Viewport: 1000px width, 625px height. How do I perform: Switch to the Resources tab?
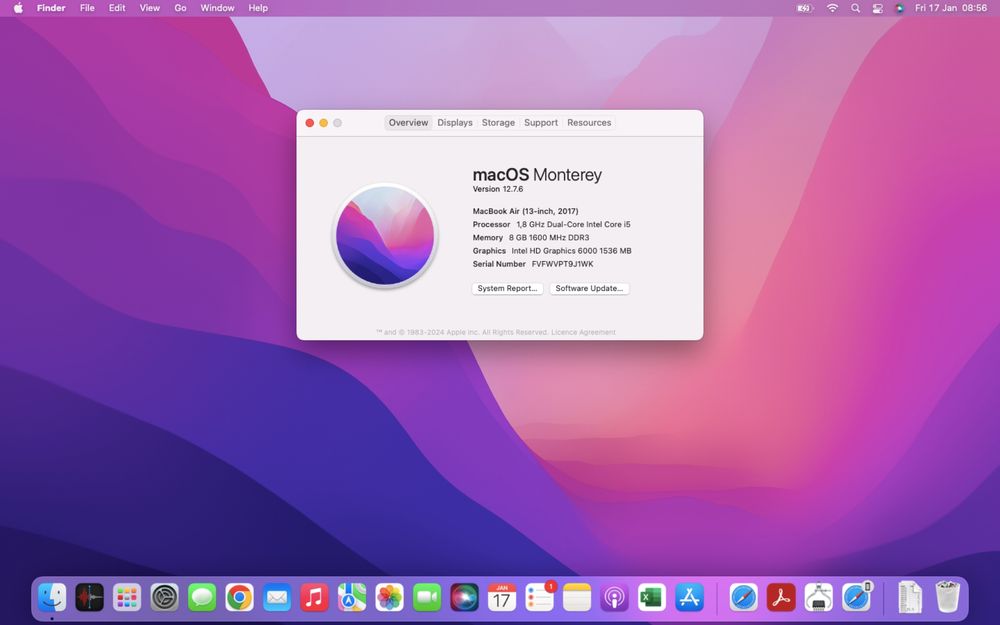[x=589, y=122]
